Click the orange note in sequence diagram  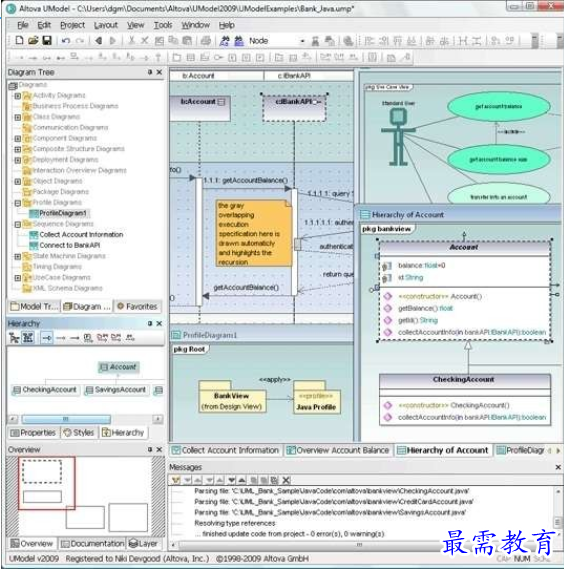coord(254,234)
